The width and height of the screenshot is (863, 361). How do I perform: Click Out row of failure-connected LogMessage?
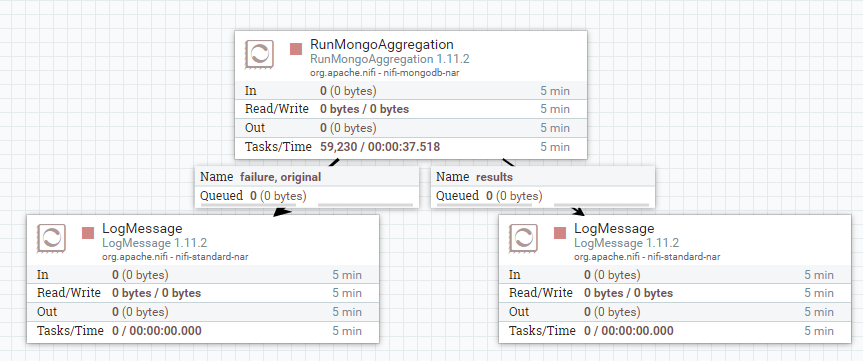(x=203, y=312)
